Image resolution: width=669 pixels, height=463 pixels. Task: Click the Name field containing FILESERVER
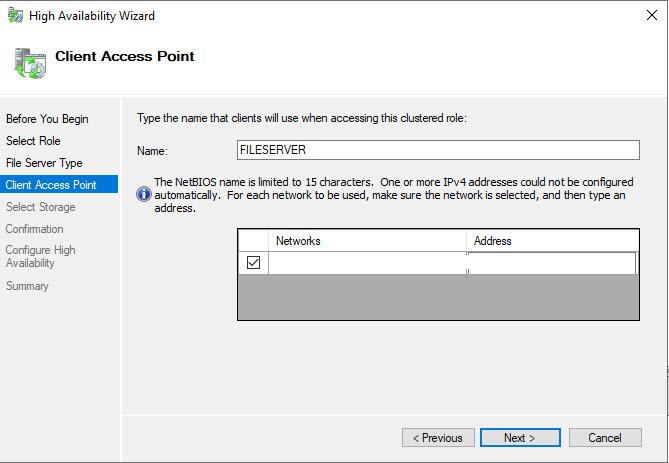437,150
